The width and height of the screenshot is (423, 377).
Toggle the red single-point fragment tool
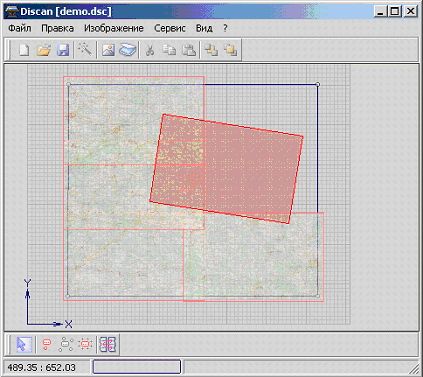[x=47, y=344]
